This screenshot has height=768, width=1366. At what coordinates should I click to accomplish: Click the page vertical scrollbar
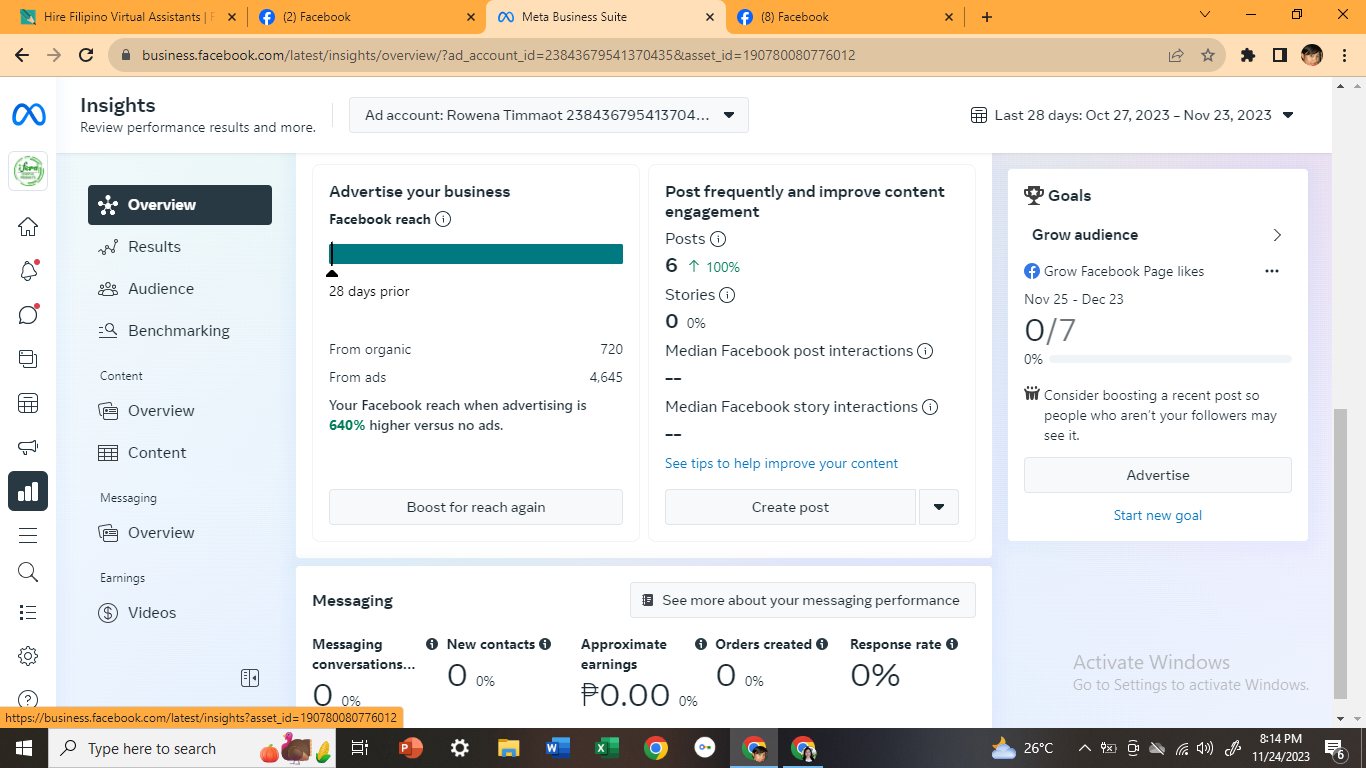click(1341, 554)
